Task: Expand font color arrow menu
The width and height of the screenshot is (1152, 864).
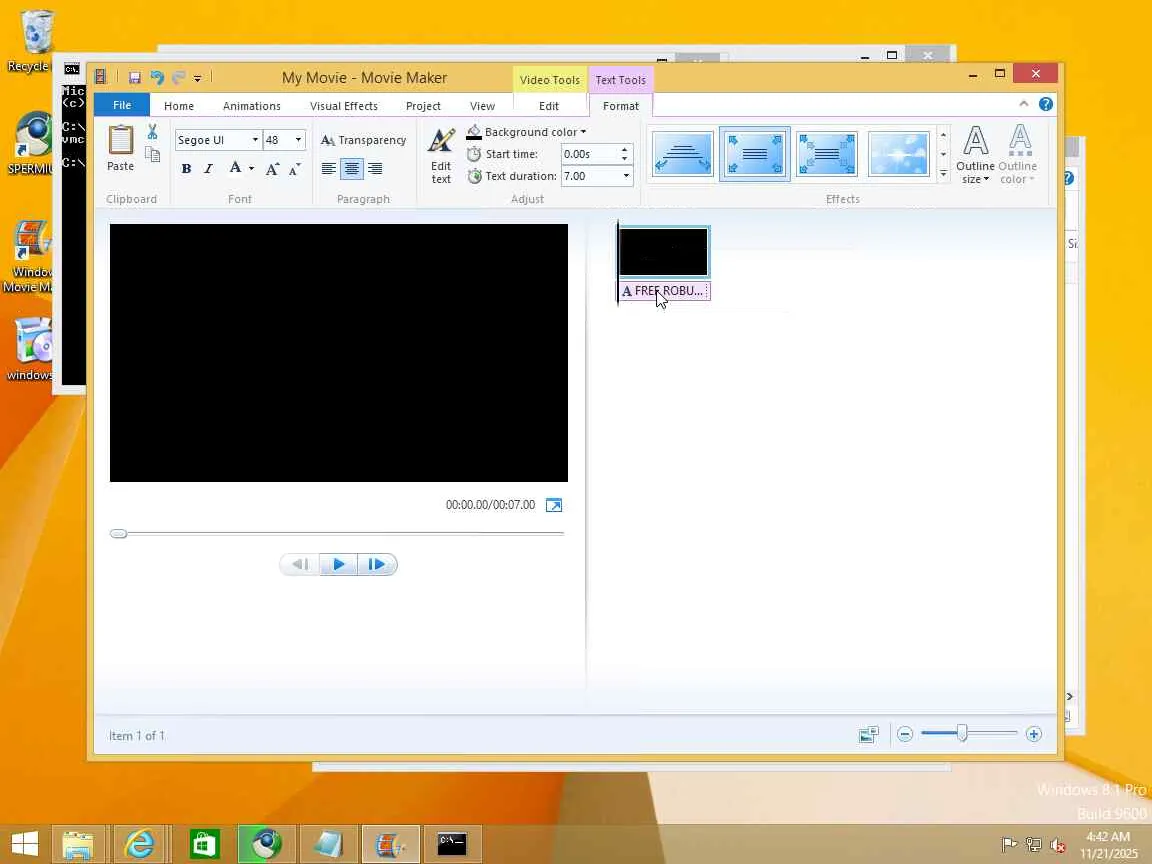Action: (x=251, y=169)
